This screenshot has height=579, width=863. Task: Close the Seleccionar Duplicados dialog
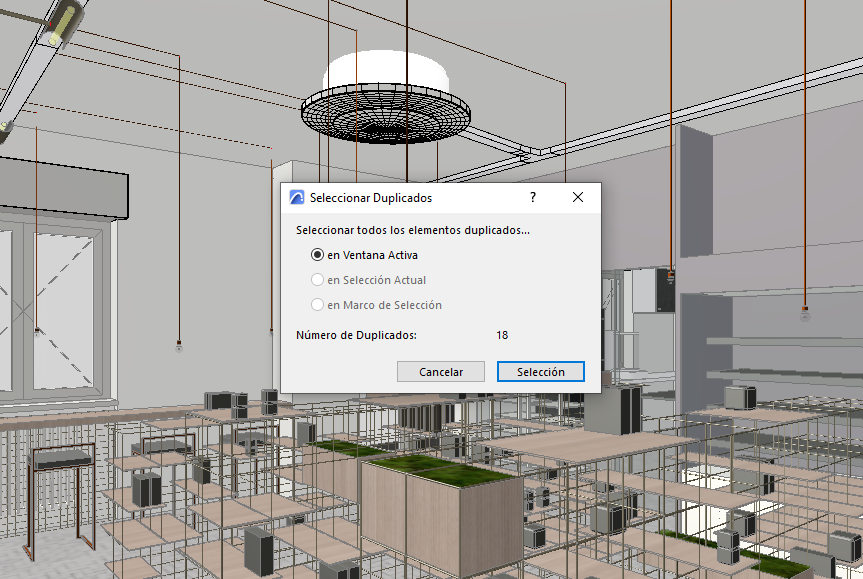[578, 198]
